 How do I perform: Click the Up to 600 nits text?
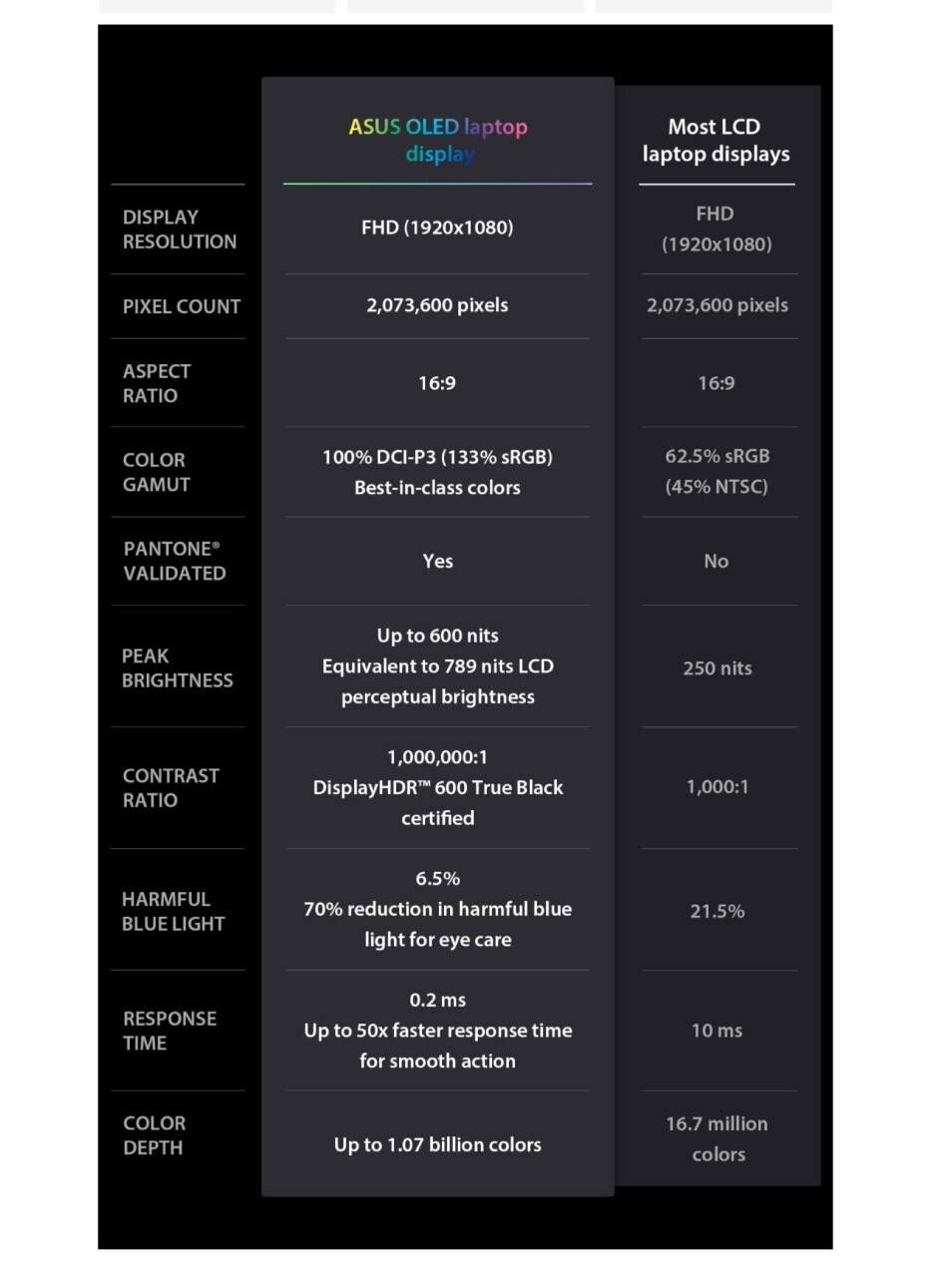click(x=438, y=636)
